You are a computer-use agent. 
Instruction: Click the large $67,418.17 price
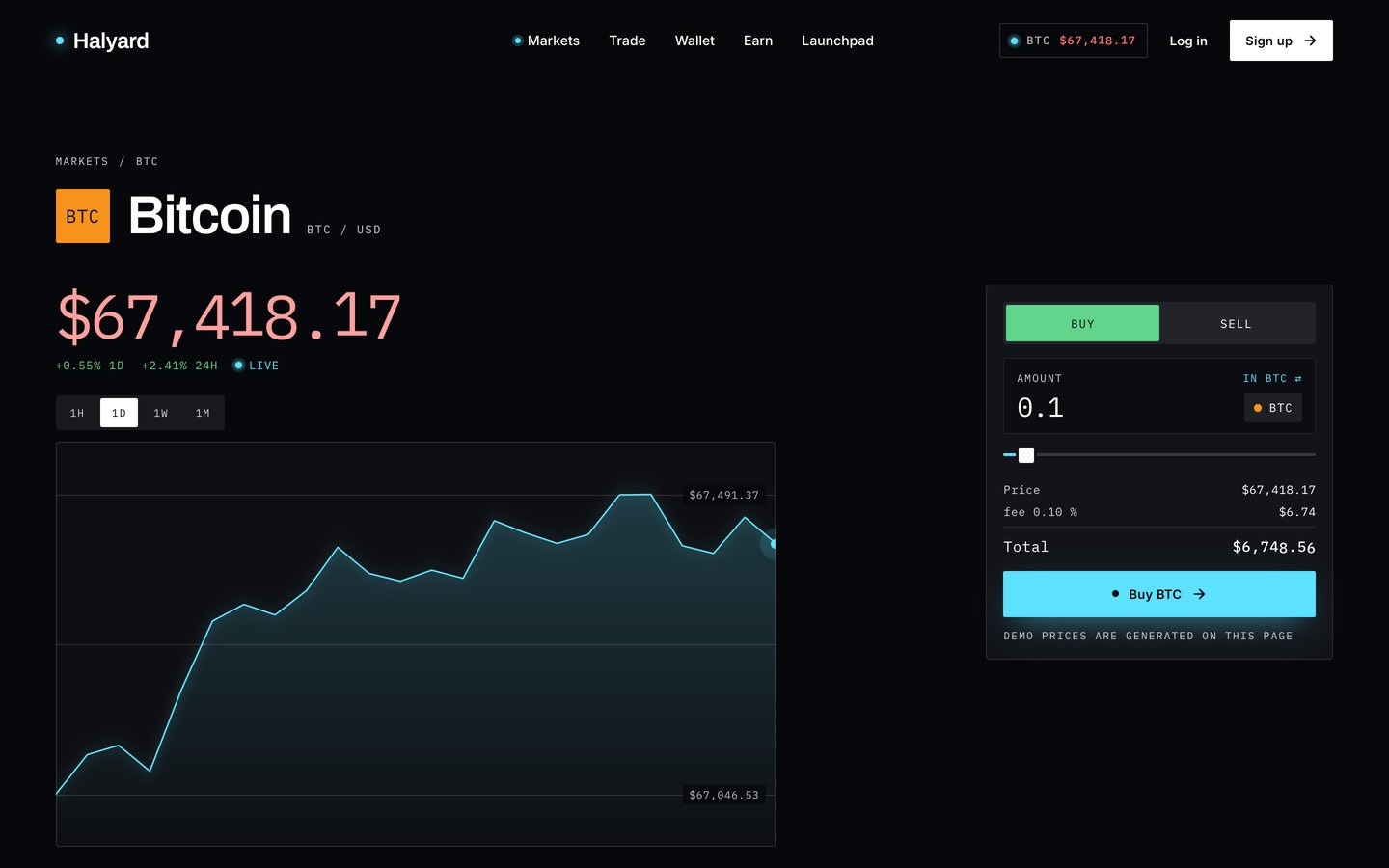[x=229, y=316]
